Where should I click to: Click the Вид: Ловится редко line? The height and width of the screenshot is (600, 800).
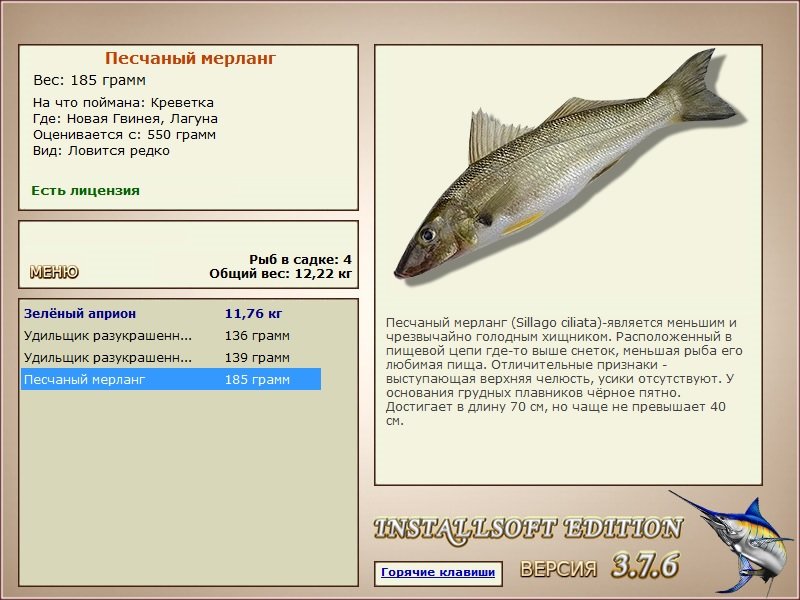tap(101, 151)
